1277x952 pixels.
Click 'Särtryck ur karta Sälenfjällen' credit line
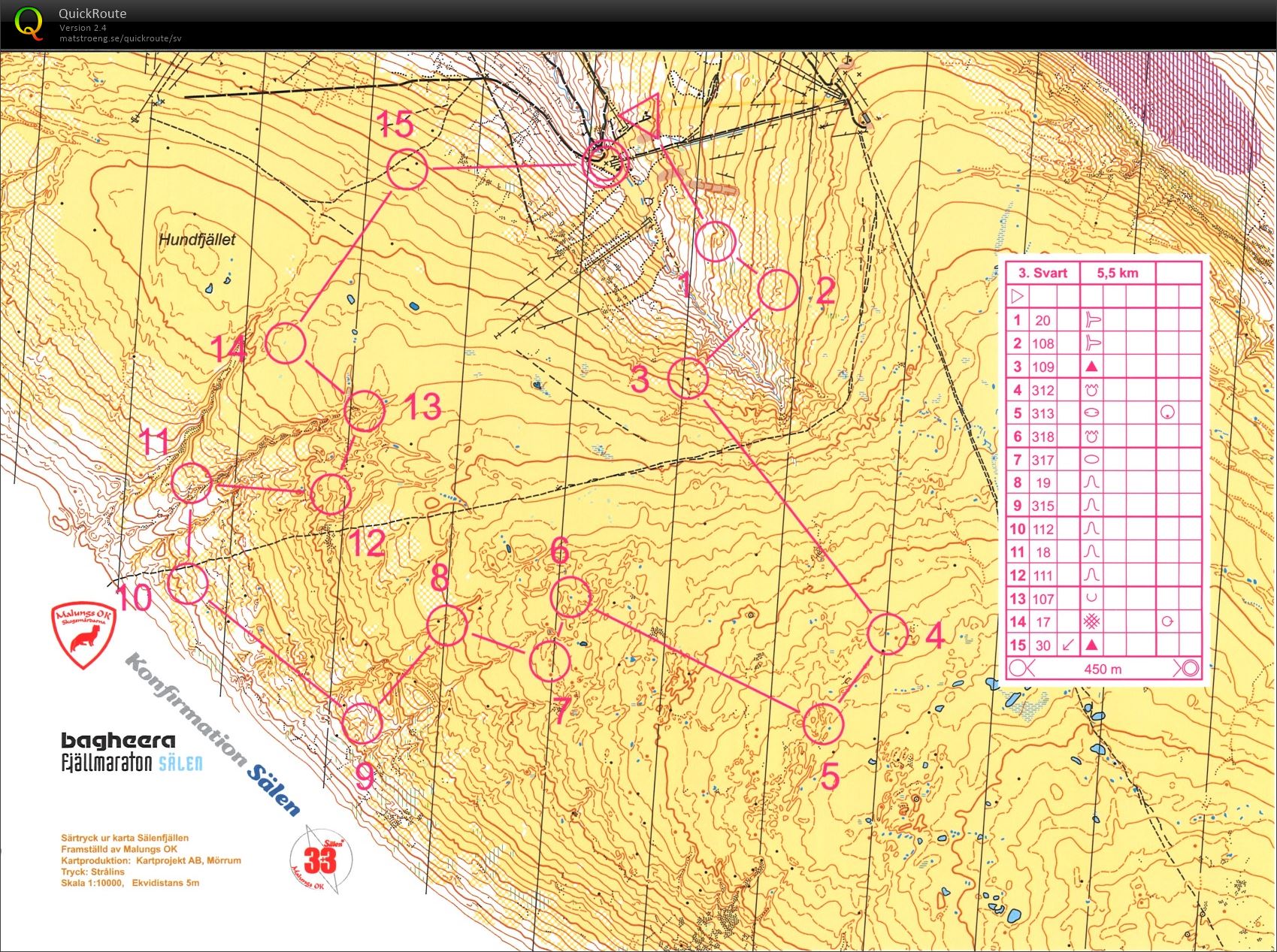tap(125, 838)
